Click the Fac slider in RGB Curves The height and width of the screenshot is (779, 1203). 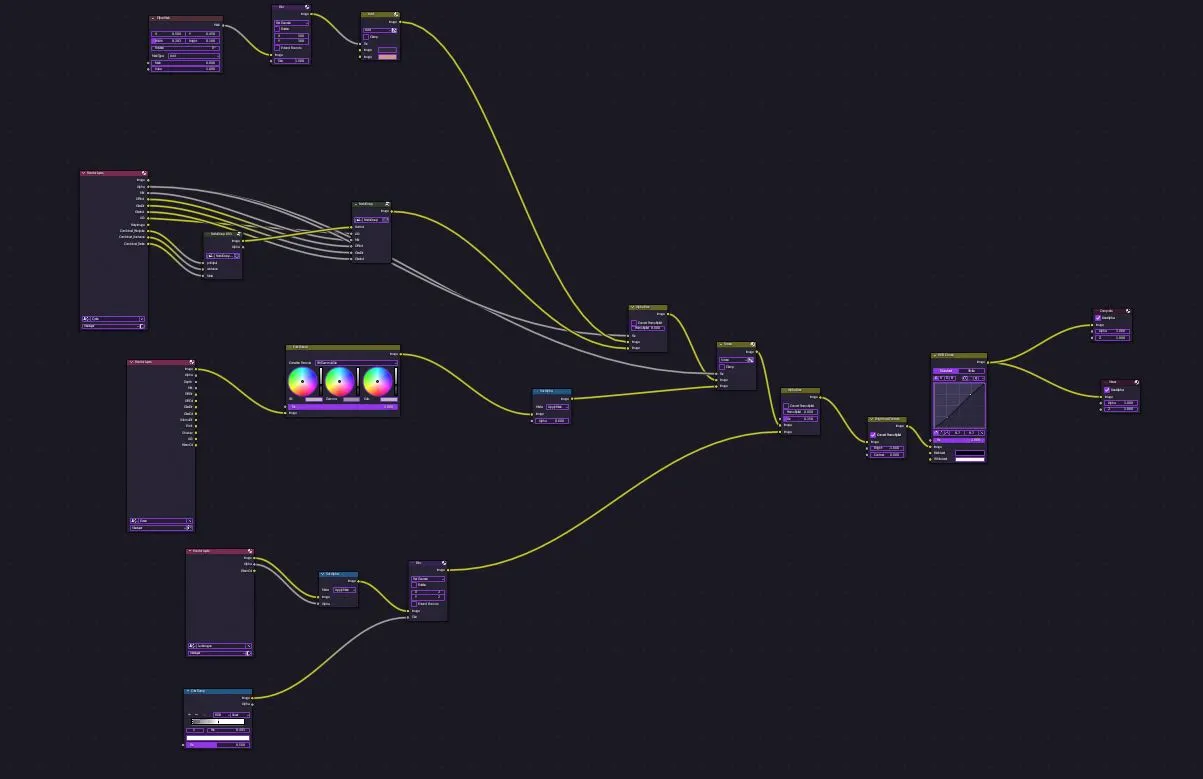pos(959,440)
